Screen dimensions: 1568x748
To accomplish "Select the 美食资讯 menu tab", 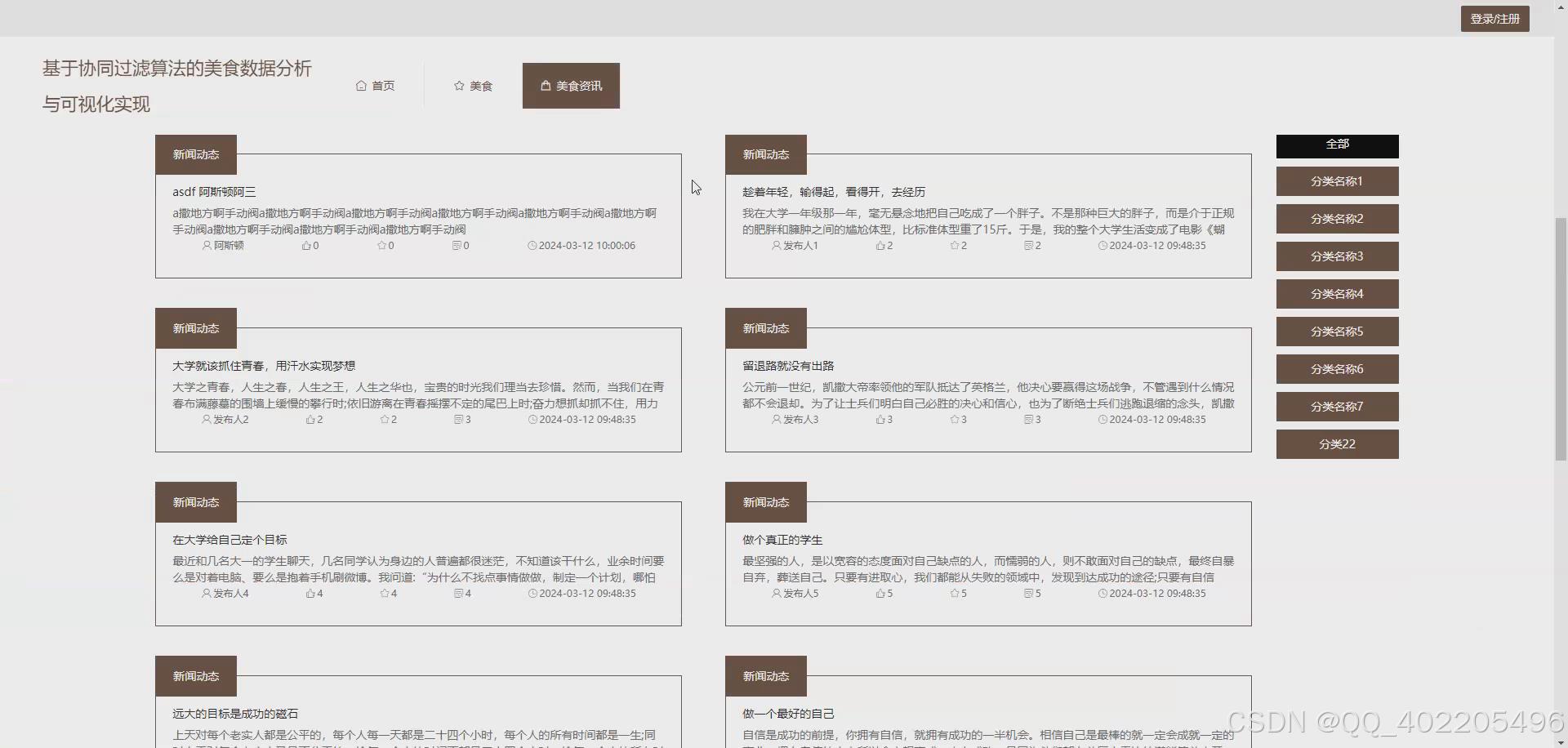I will pos(571,86).
